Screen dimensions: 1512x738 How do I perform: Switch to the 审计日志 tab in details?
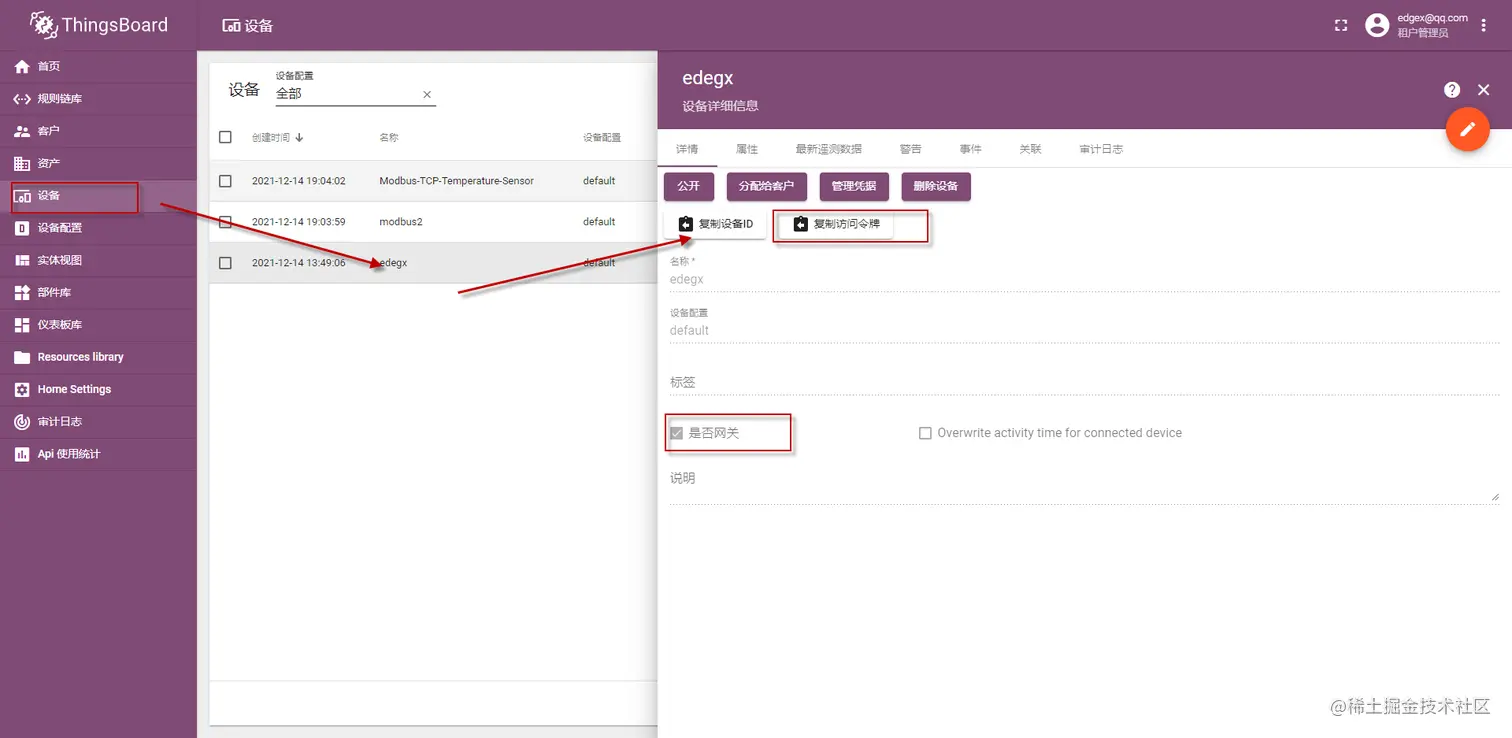coord(1100,149)
